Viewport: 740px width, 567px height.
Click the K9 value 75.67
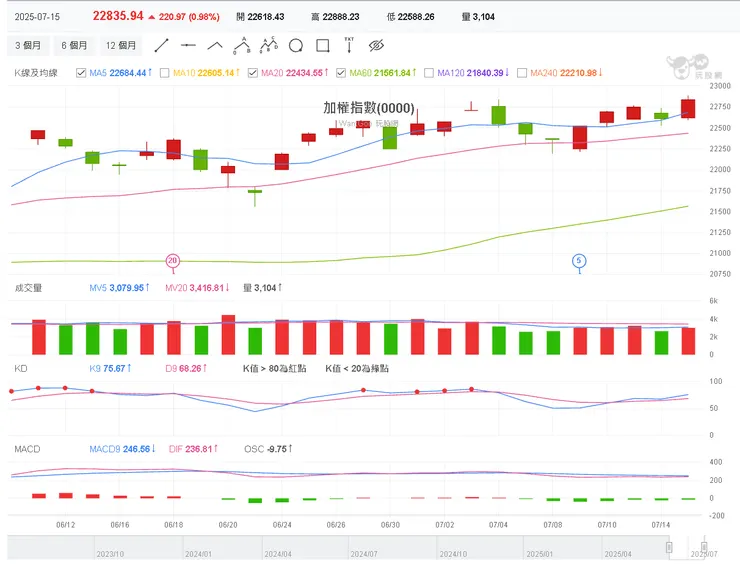click(x=114, y=369)
